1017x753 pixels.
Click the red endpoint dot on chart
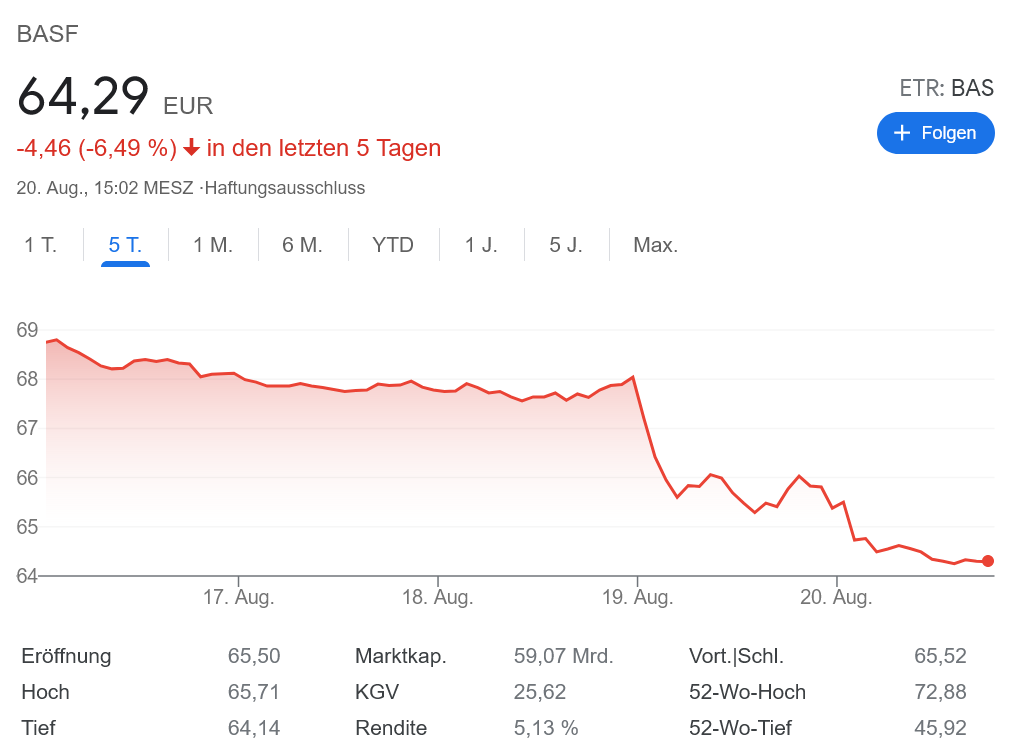(x=988, y=561)
